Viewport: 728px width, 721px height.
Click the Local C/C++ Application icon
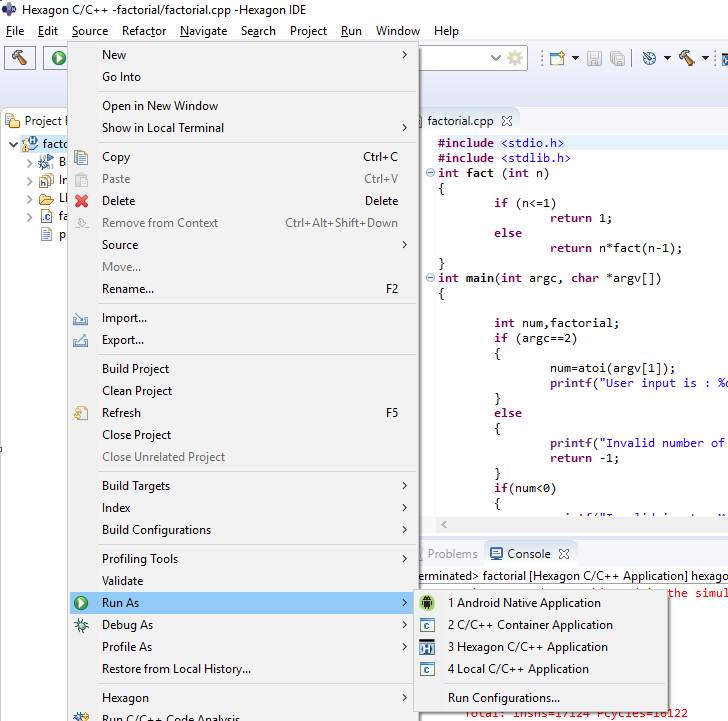pyautogui.click(x=427, y=669)
